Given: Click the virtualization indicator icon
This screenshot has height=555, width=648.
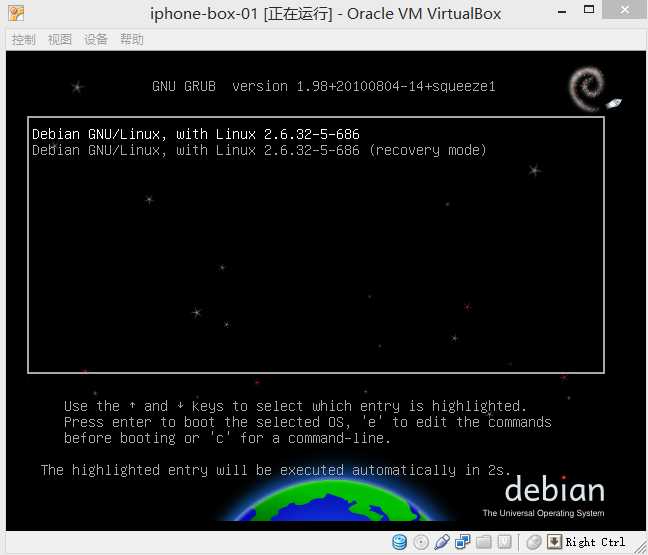Looking at the screenshot, I should tap(504, 542).
